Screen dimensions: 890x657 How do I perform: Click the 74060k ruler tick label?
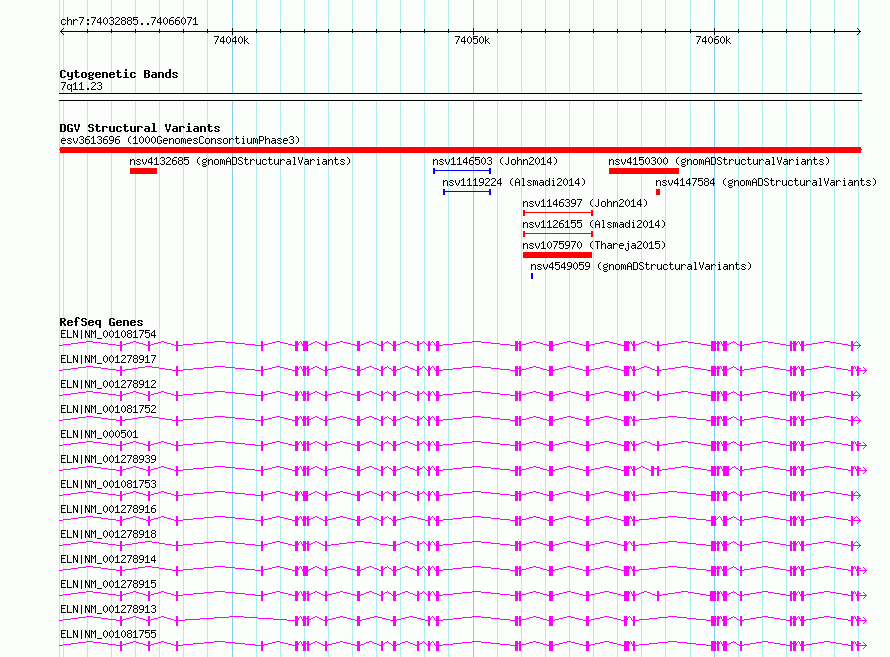(x=713, y=40)
